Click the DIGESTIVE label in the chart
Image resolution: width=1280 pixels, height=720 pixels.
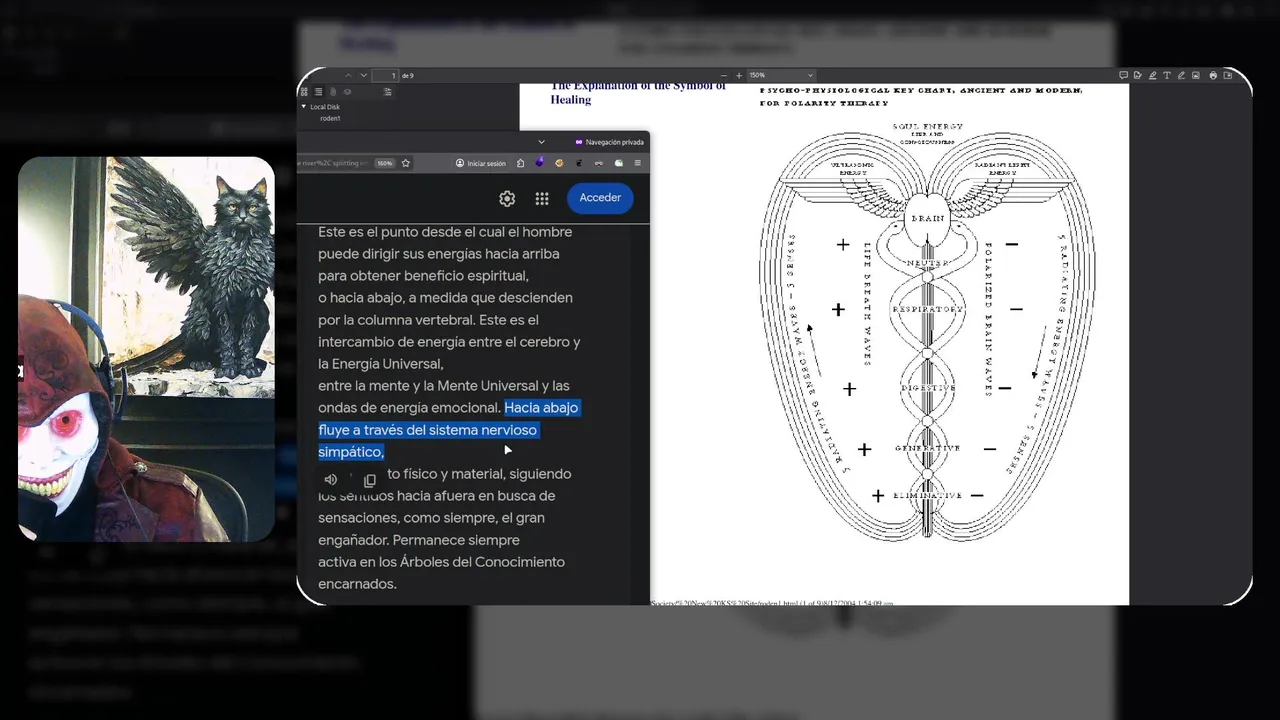(x=927, y=388)
